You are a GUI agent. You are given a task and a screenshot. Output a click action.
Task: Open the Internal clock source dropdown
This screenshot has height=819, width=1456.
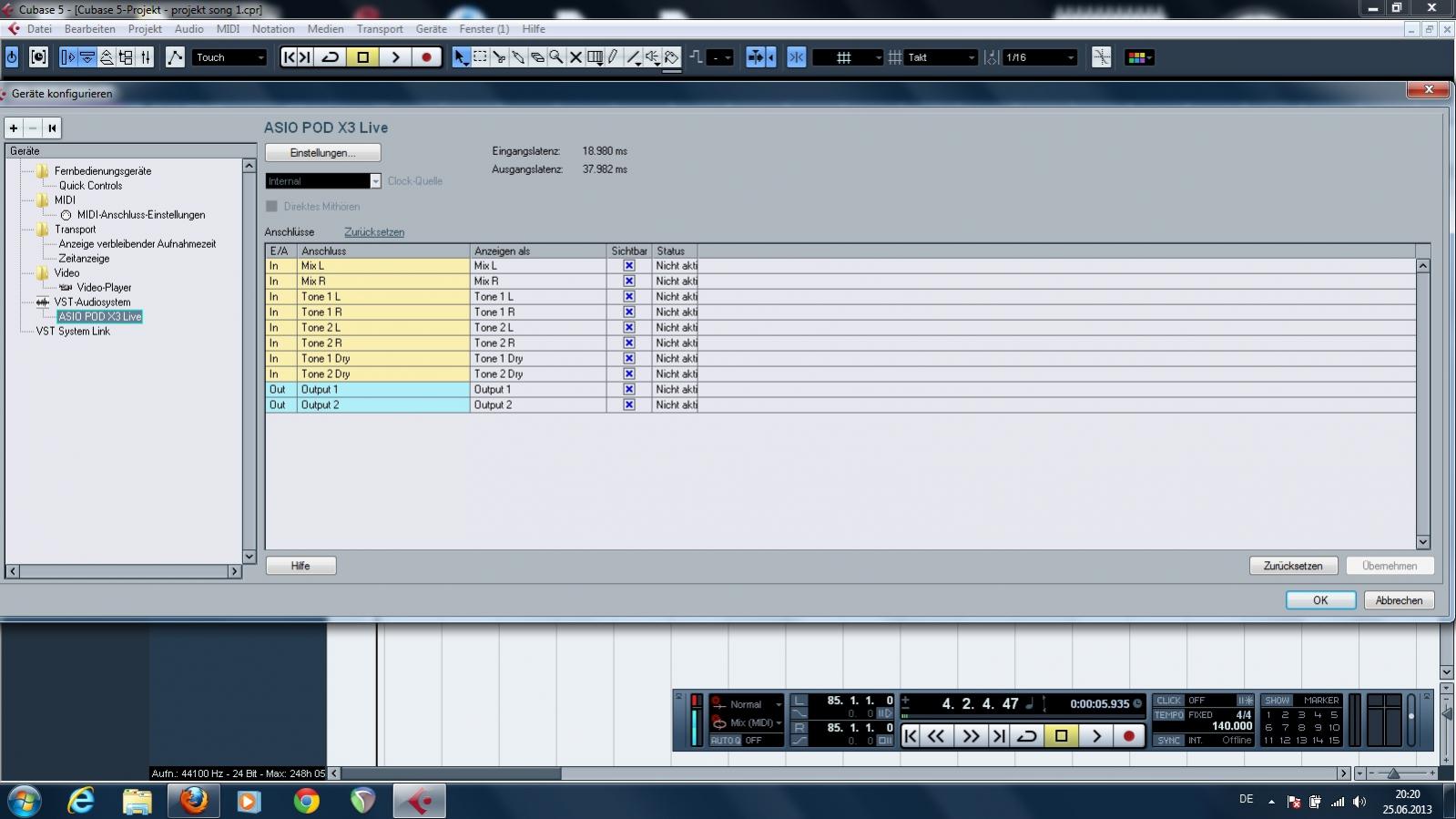coord(323,181)
